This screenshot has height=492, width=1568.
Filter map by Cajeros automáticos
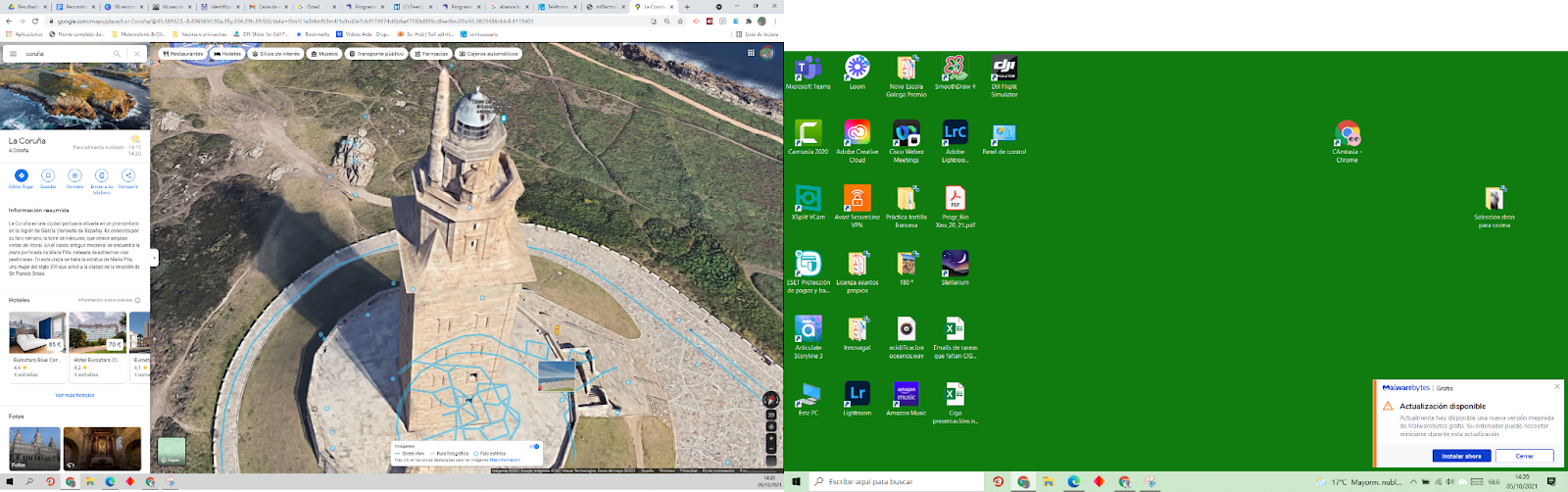tap(489, 54)
